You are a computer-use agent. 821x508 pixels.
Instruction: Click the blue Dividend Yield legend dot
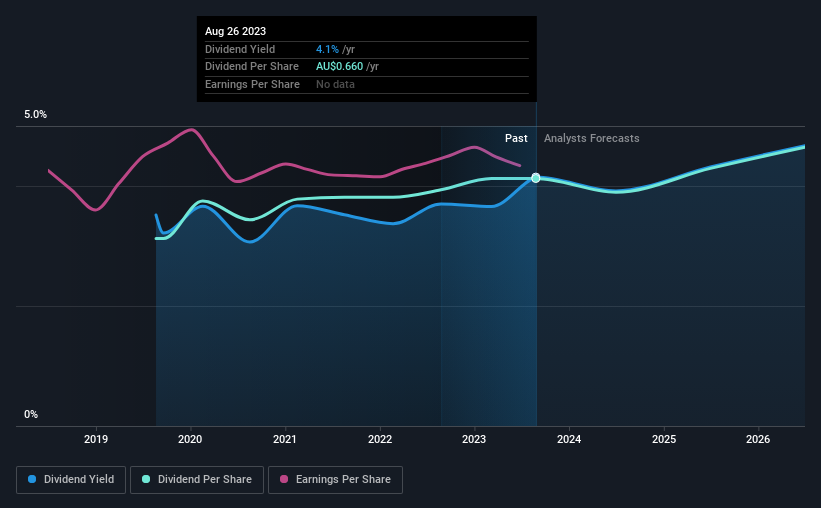coord(32,479)
